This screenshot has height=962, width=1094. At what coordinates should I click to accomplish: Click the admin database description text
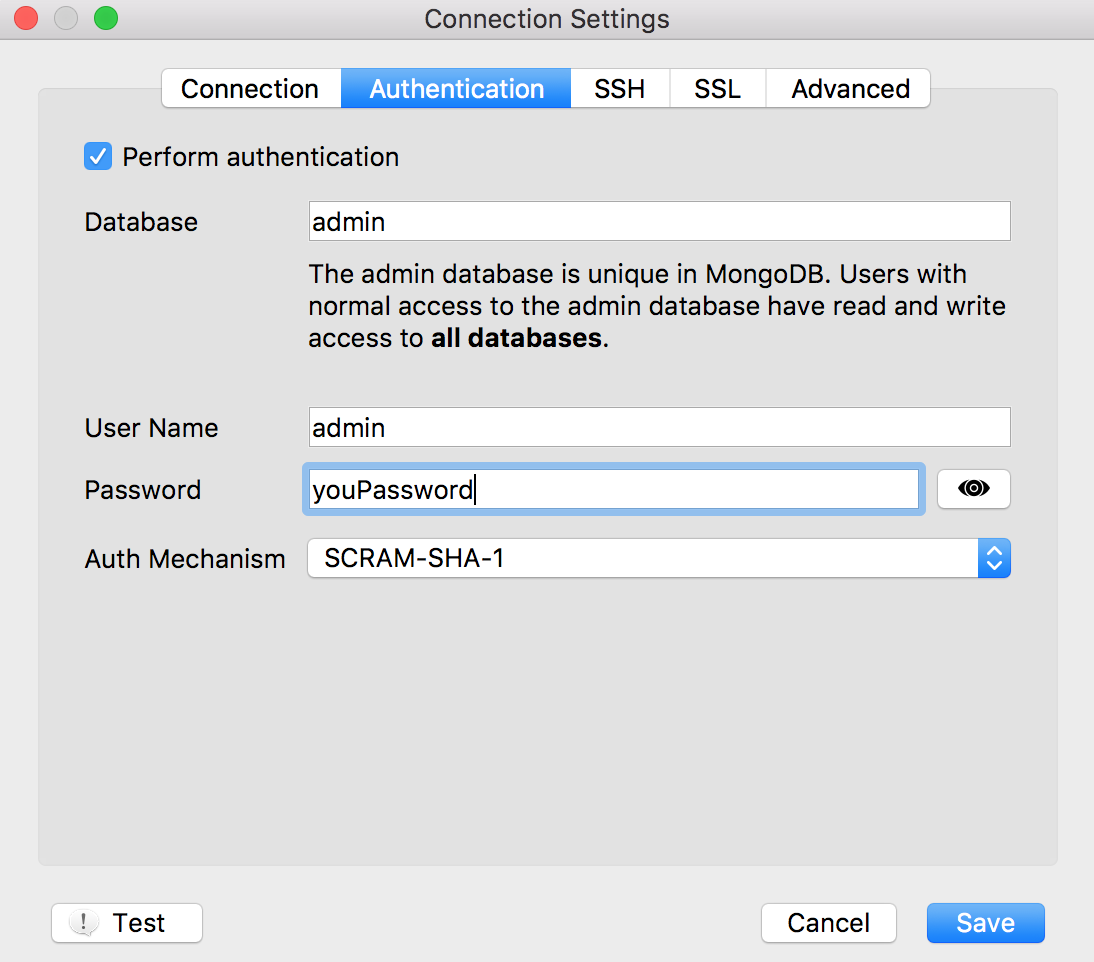tap(657, 306)
